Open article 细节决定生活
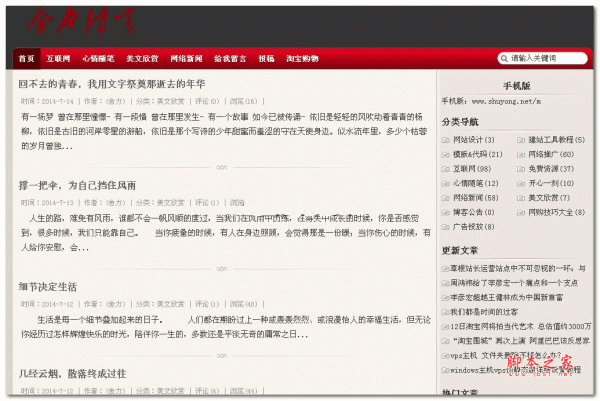Screen dimensions: 600x401 click(48, 287)
